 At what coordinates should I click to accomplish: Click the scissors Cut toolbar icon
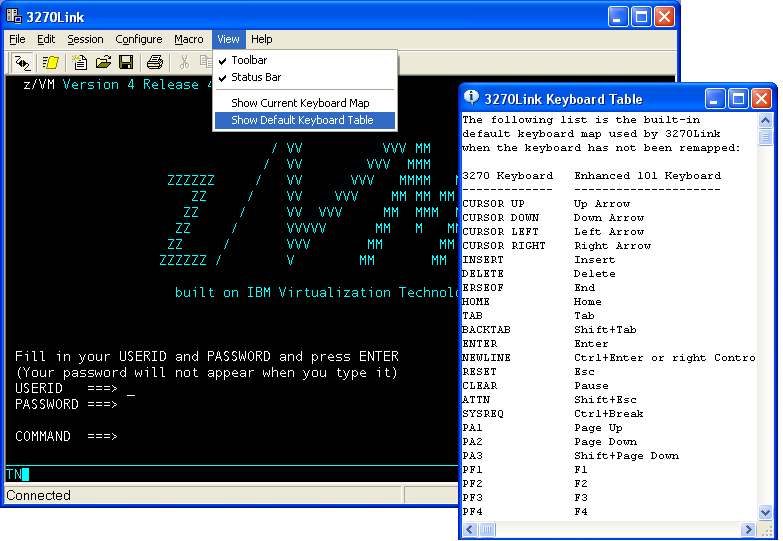click(x=184, y=62)
